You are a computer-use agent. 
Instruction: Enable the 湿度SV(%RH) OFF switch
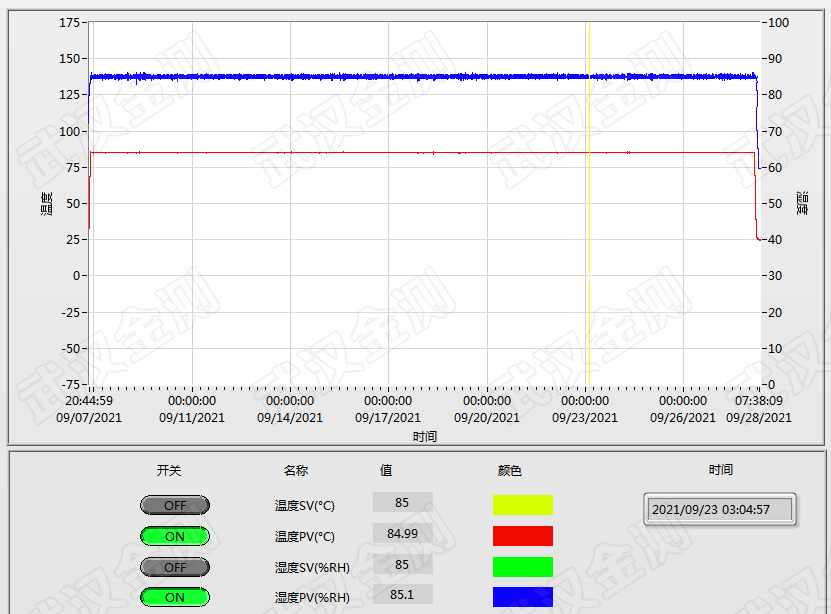(x=174, y=567)
